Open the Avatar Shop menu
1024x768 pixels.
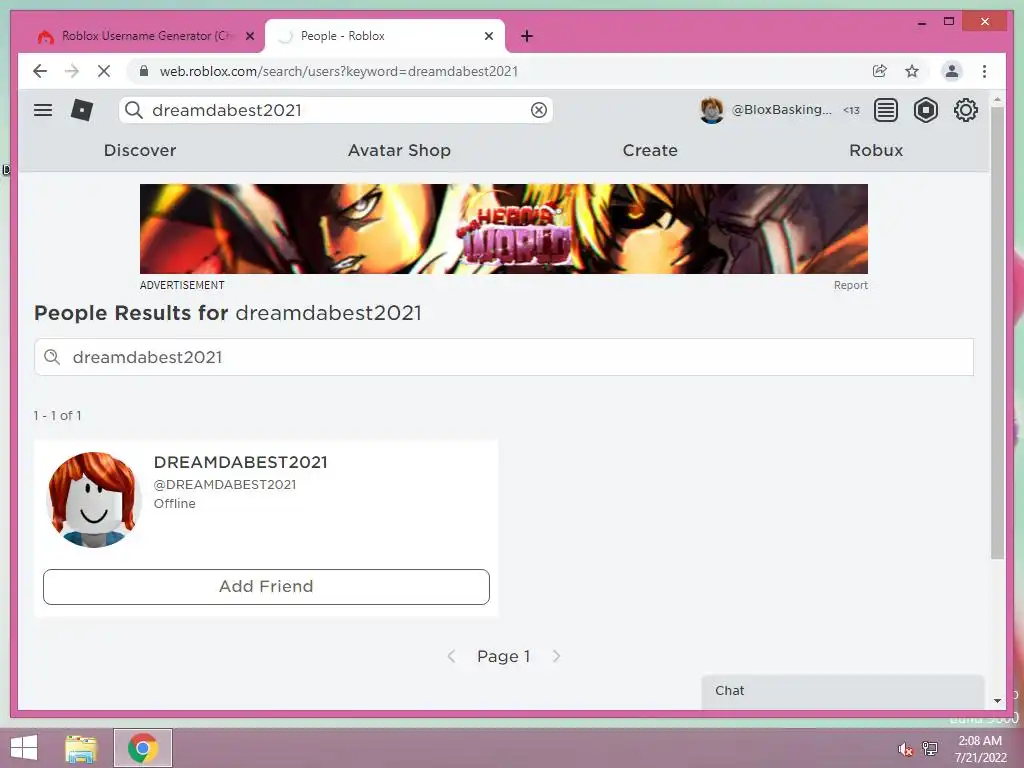(x=399, y=150)
